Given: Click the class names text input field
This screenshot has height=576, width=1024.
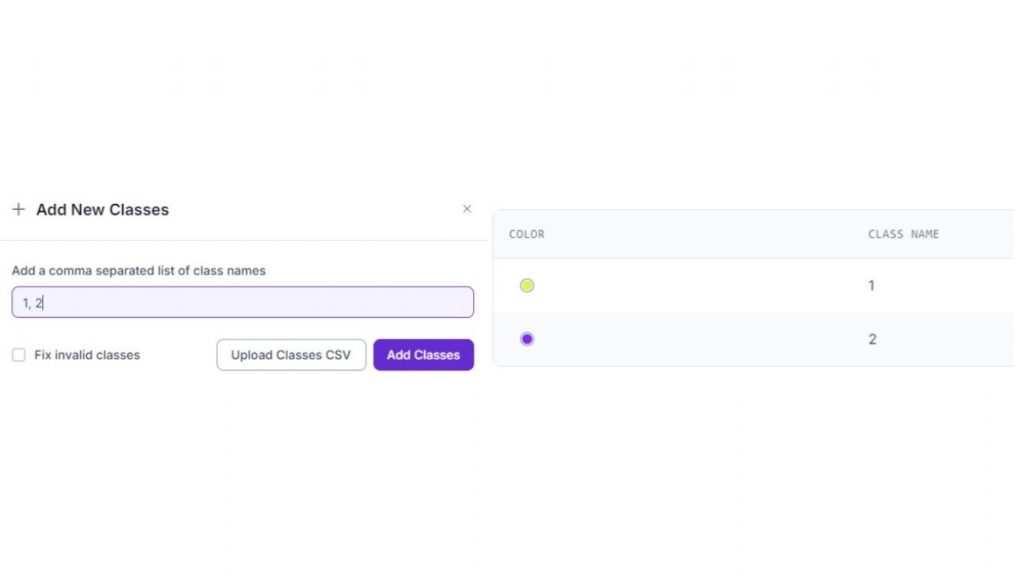Looking at the screenshot, I should (x=242, y=302).
